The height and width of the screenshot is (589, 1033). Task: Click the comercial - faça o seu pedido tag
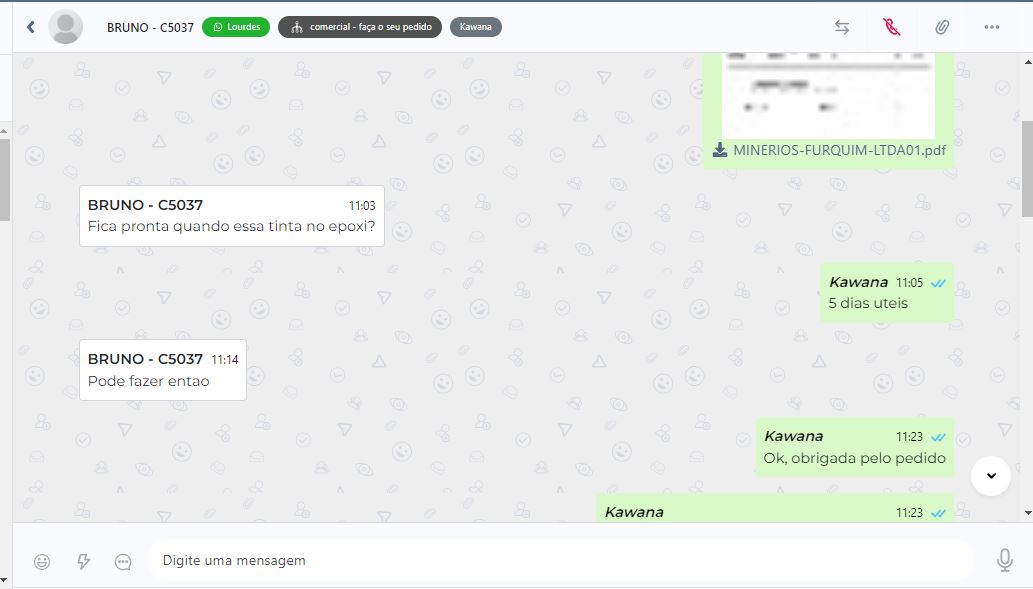(360, 27)
